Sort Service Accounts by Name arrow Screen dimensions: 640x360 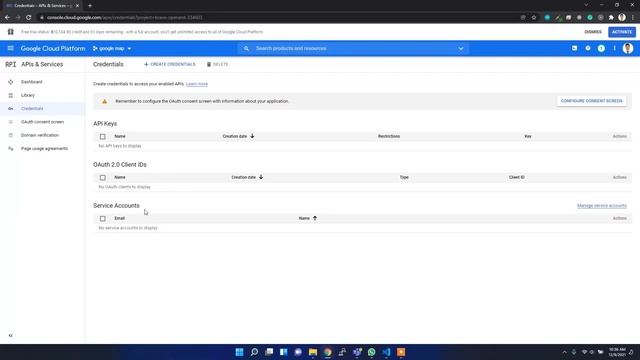pos(315,218)
